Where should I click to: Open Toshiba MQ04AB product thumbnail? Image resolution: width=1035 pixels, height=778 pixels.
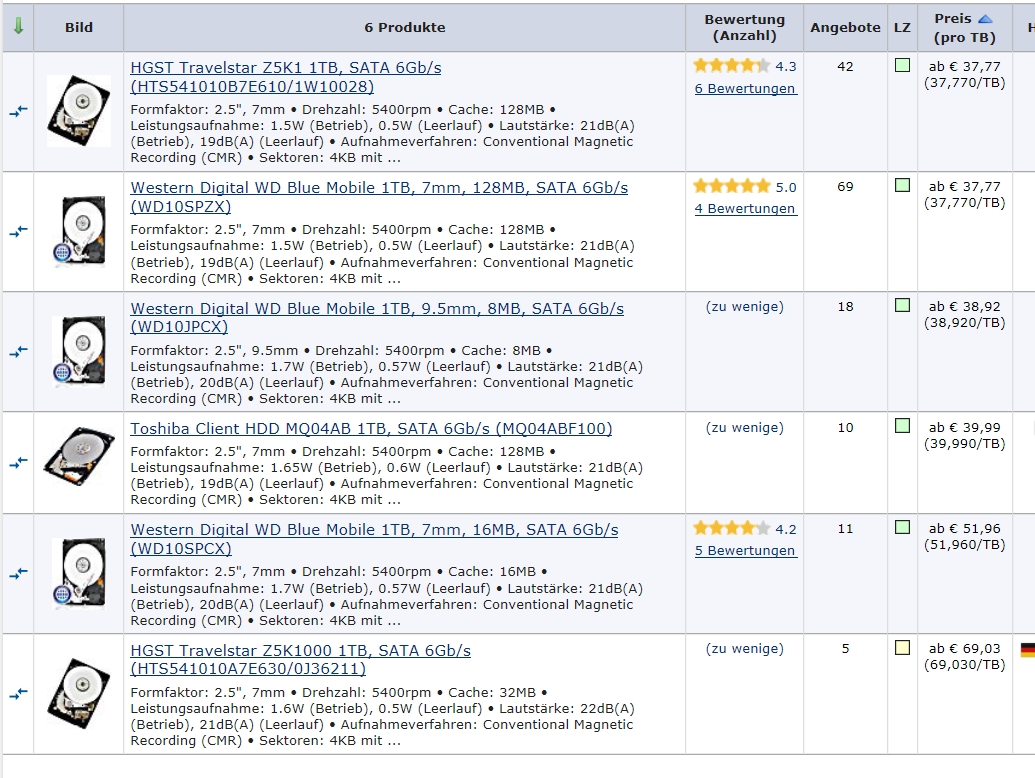(x=79, y=457)
